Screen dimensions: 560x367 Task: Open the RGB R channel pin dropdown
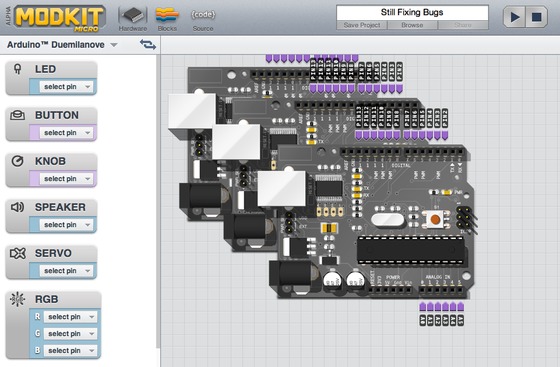coord(70,317)
